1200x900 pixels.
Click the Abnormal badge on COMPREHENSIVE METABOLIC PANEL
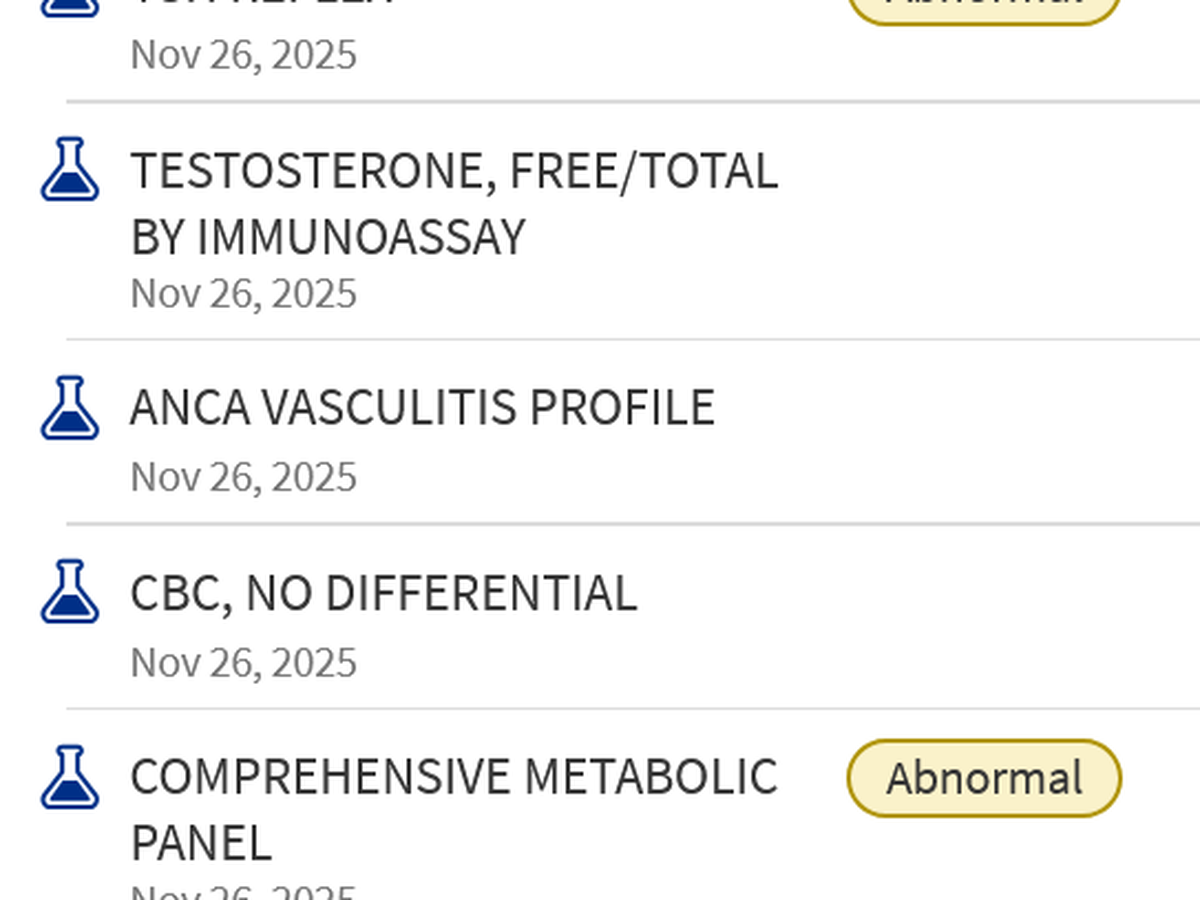(x=984, y=778)
